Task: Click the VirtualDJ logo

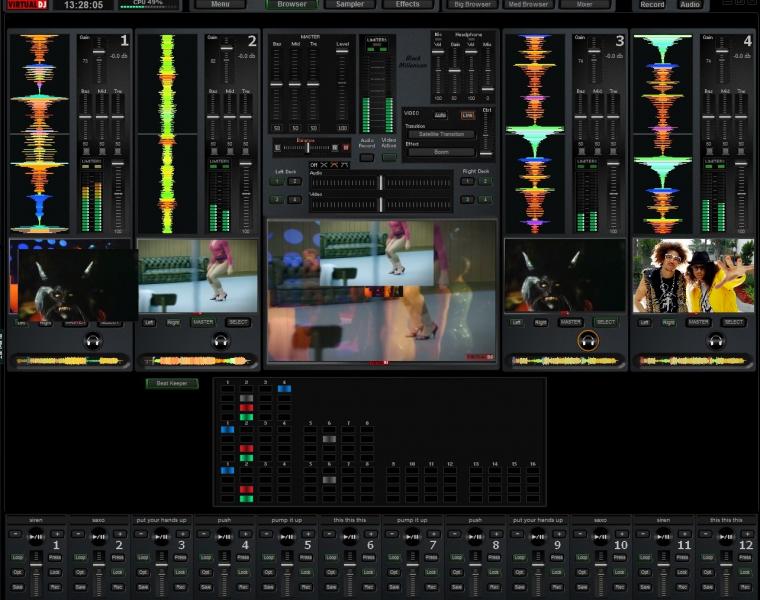Action: (25, 5)
